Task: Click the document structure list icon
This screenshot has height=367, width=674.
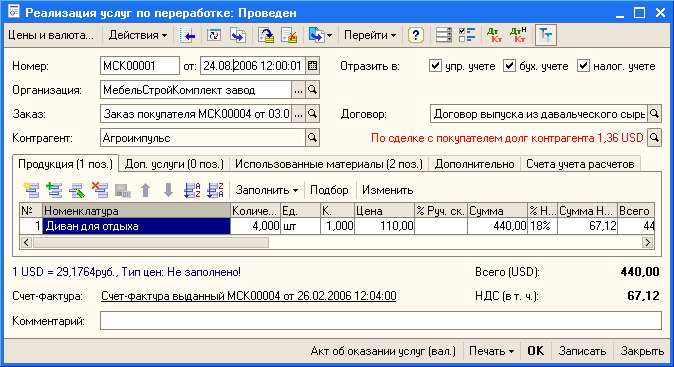Action: click(x=444, y=35)
